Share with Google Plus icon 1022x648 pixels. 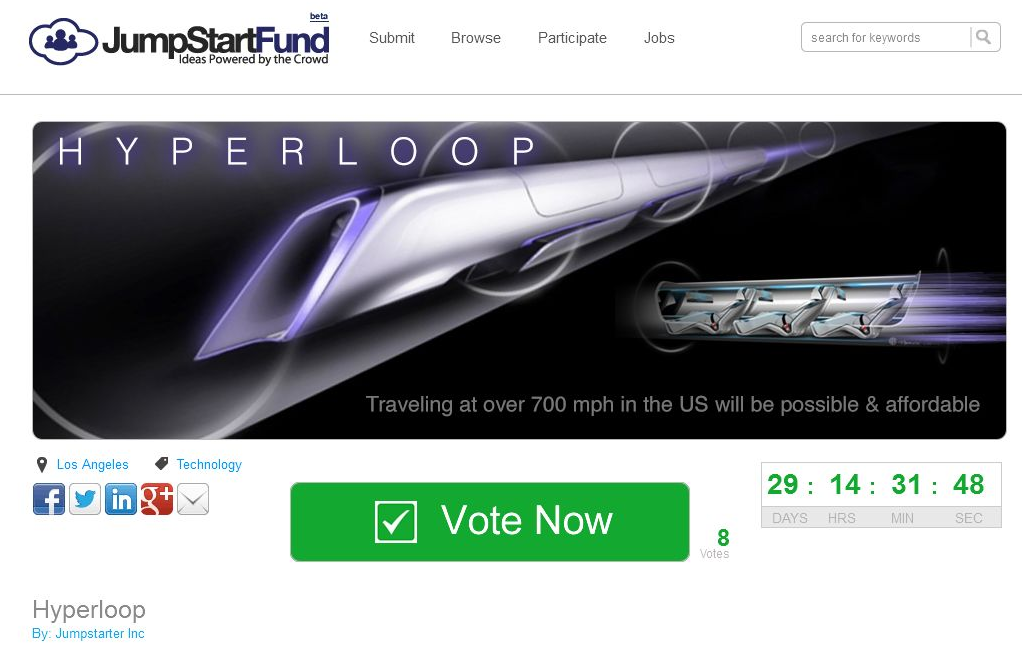coord(157,499)
